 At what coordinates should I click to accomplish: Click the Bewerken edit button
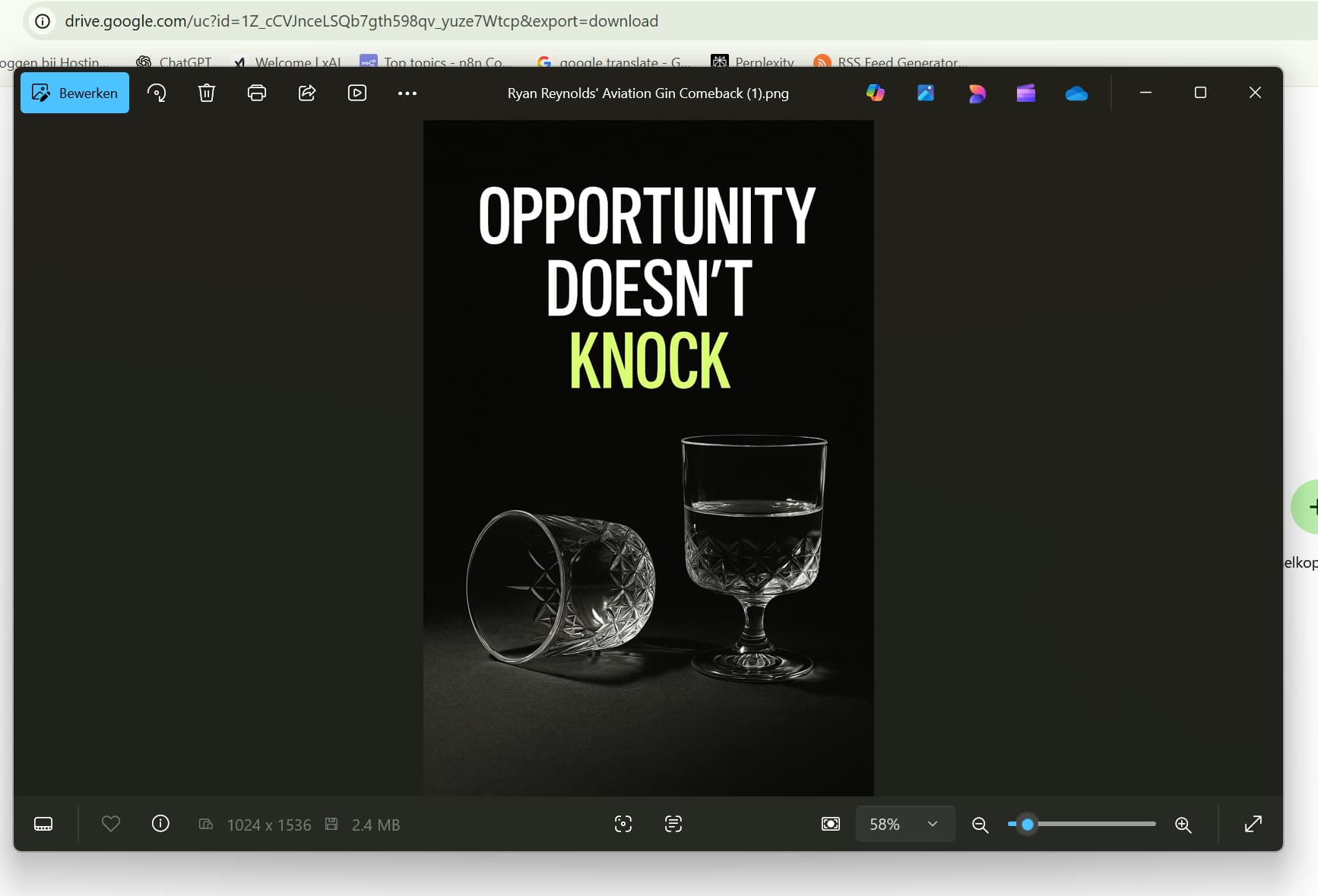(x=74, y=93)
